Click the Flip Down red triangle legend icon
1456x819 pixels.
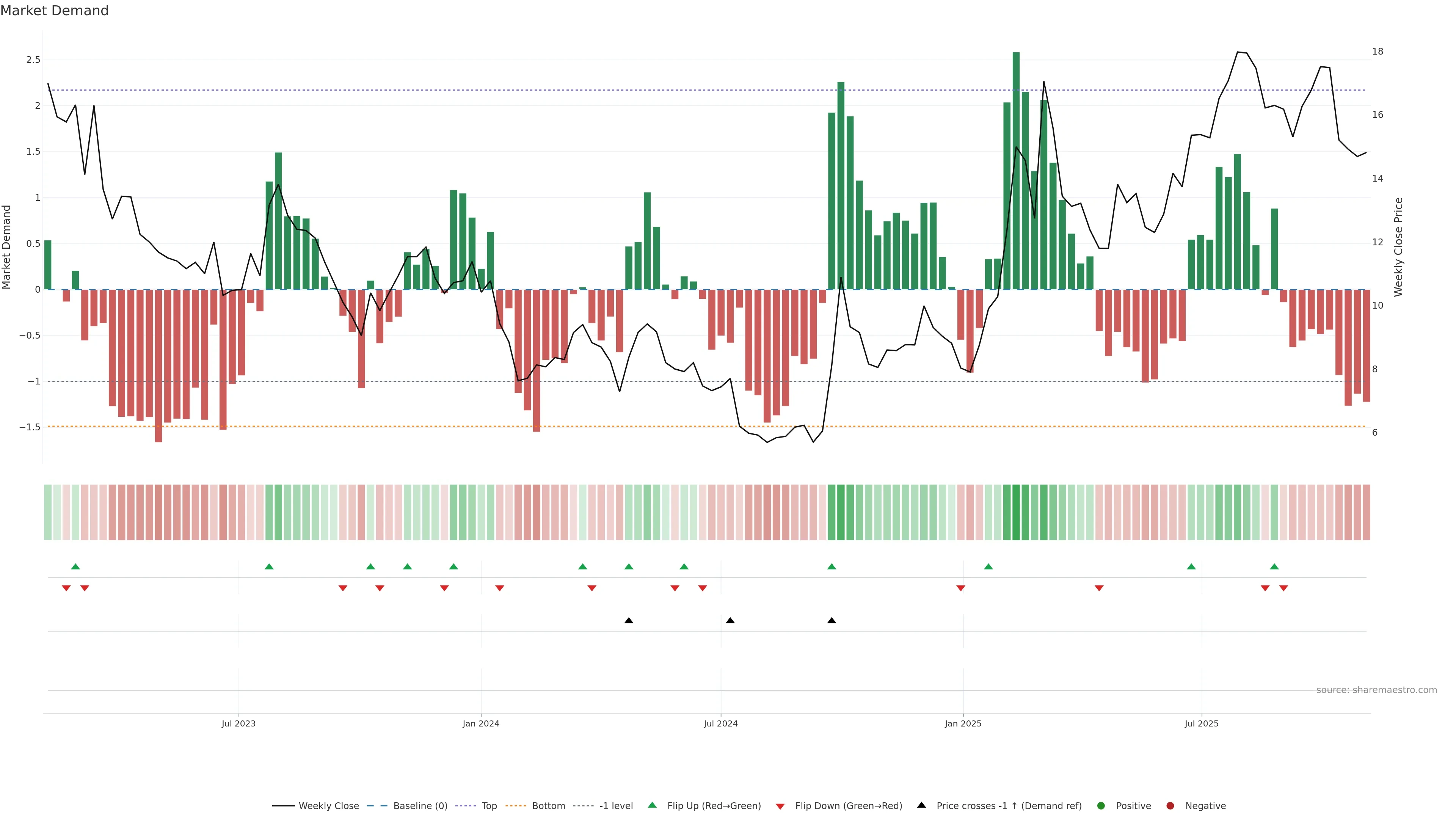tap(780, 806)
